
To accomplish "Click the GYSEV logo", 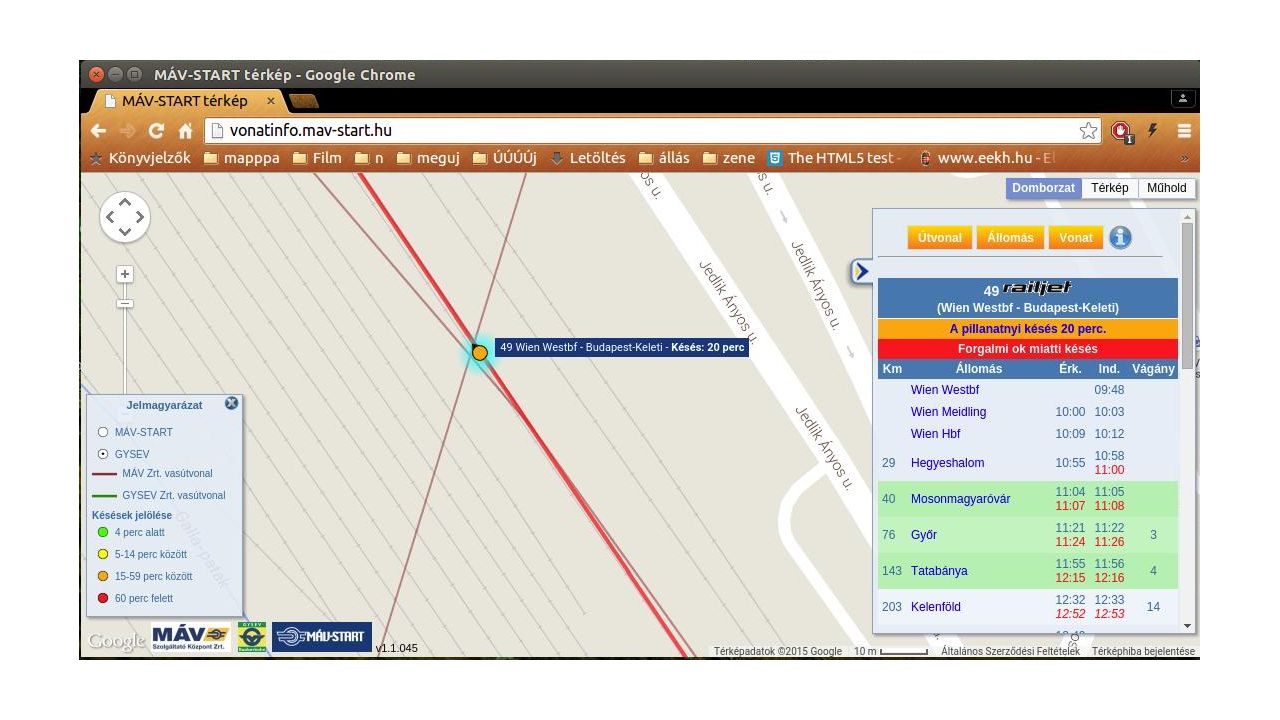I will [x=252, y=637].
